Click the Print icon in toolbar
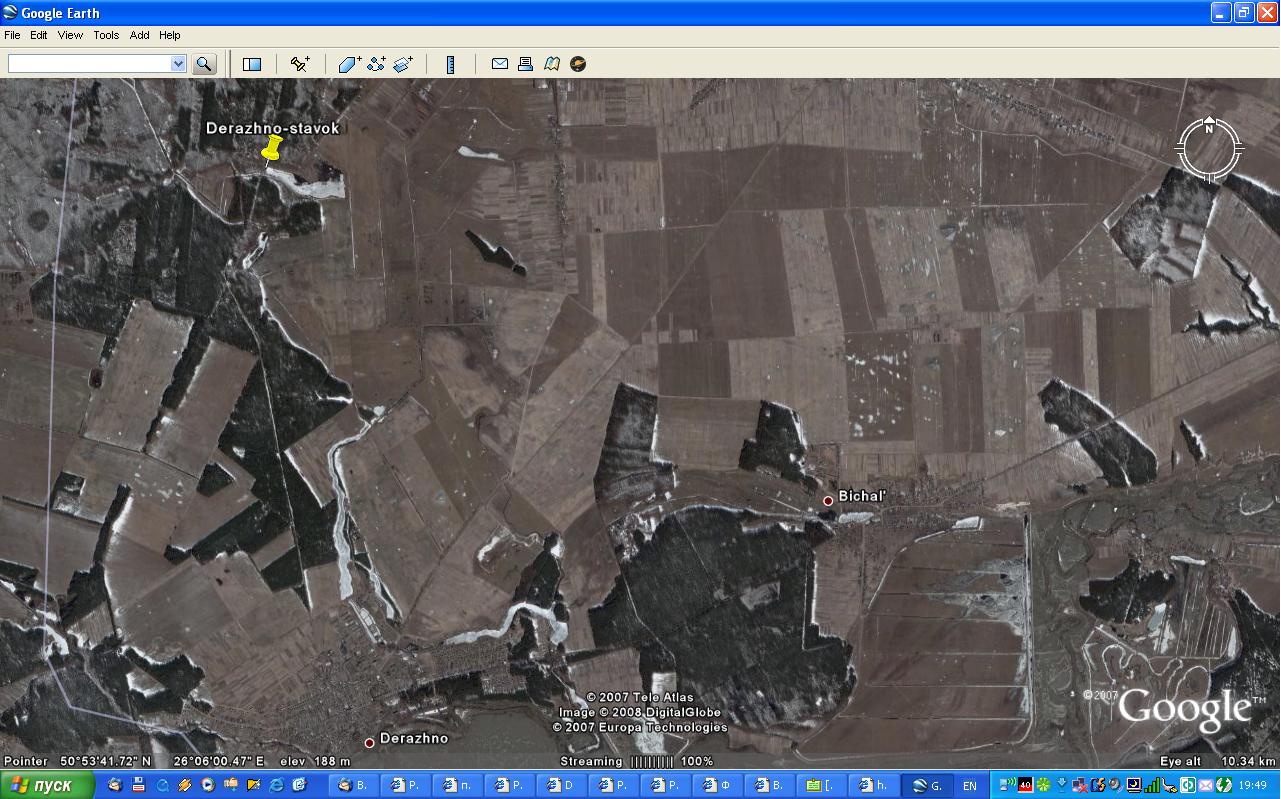The image size is (1281, 799). [525, 64]
